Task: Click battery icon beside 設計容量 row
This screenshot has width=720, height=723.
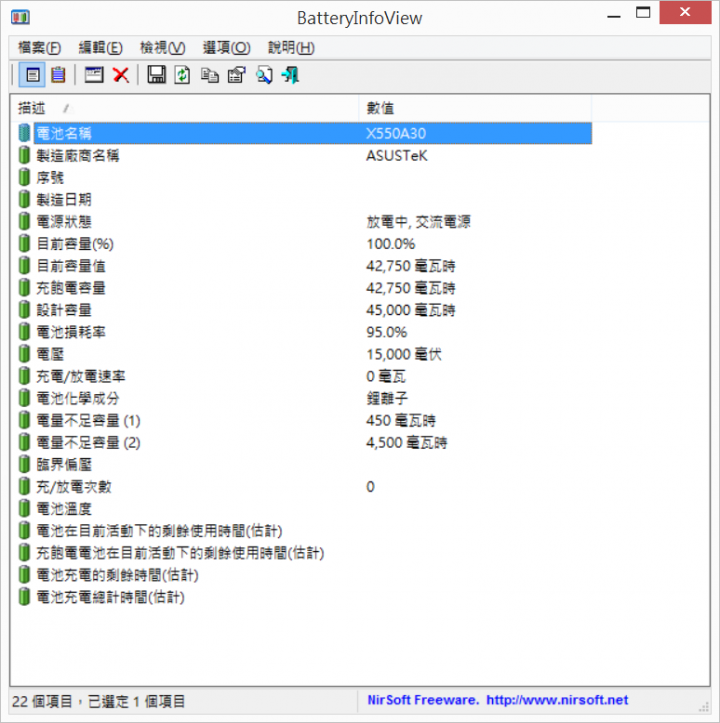Action: coord(24,310)
